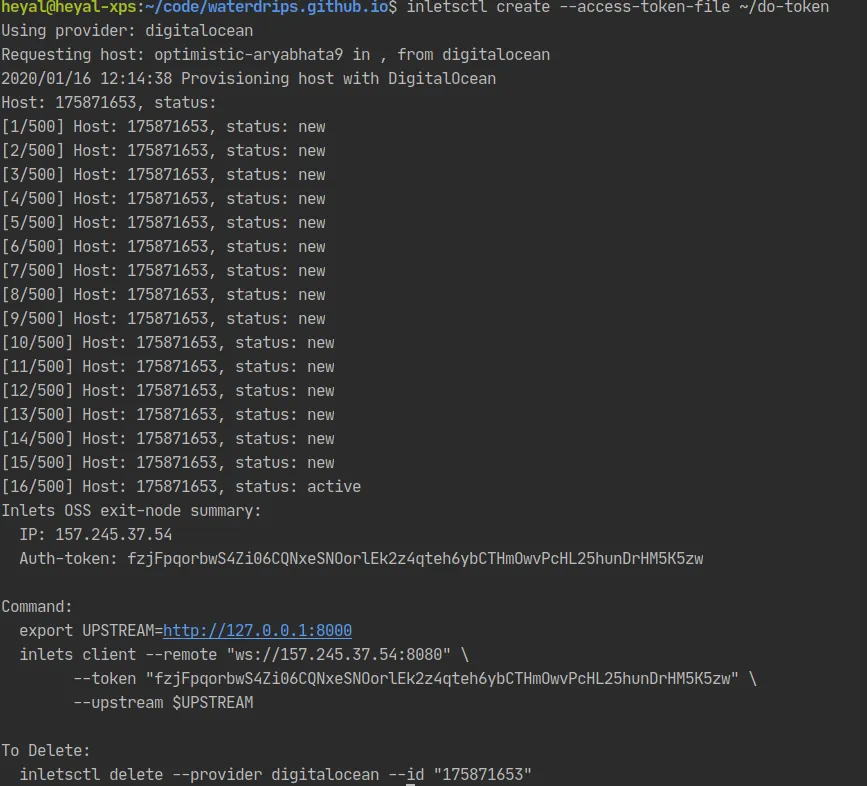Click the [1/500] status new line
Image resolution: width=867 pixels, height=786 pixels.
click(163, 127)
